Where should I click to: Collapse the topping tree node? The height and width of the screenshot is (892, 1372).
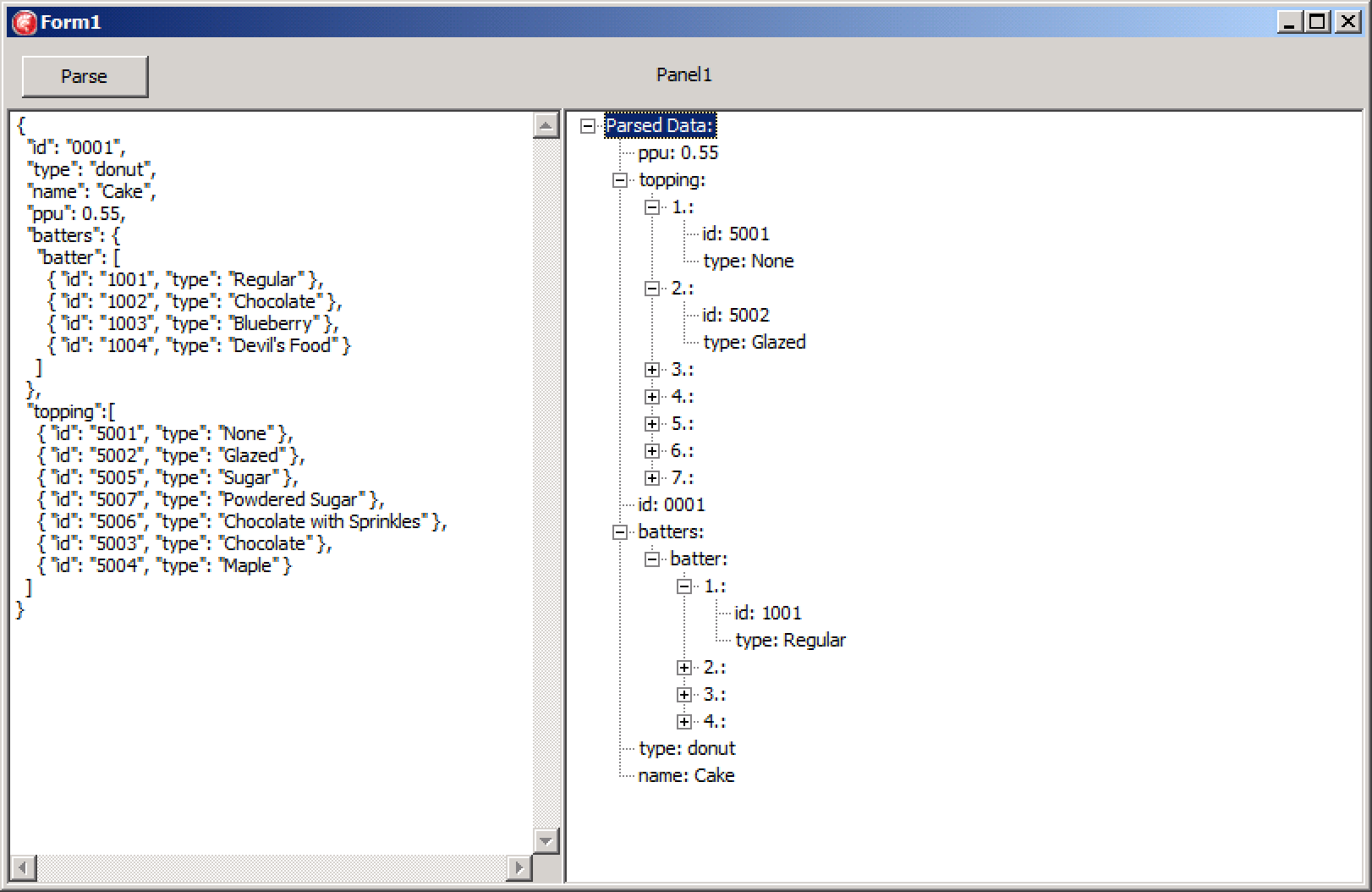click(x=620, y=180)
